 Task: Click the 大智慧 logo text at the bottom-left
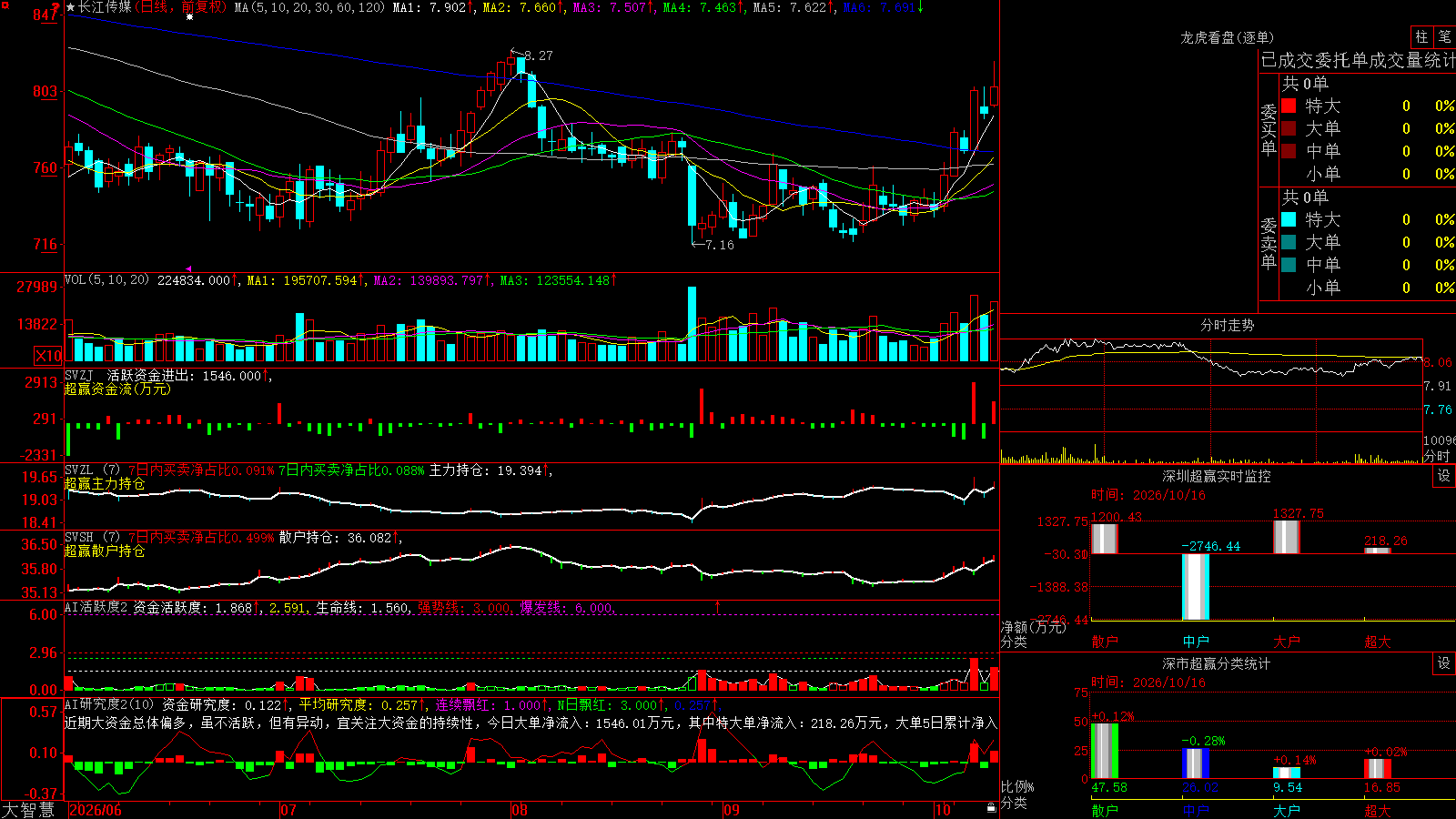tap(28, 810)
